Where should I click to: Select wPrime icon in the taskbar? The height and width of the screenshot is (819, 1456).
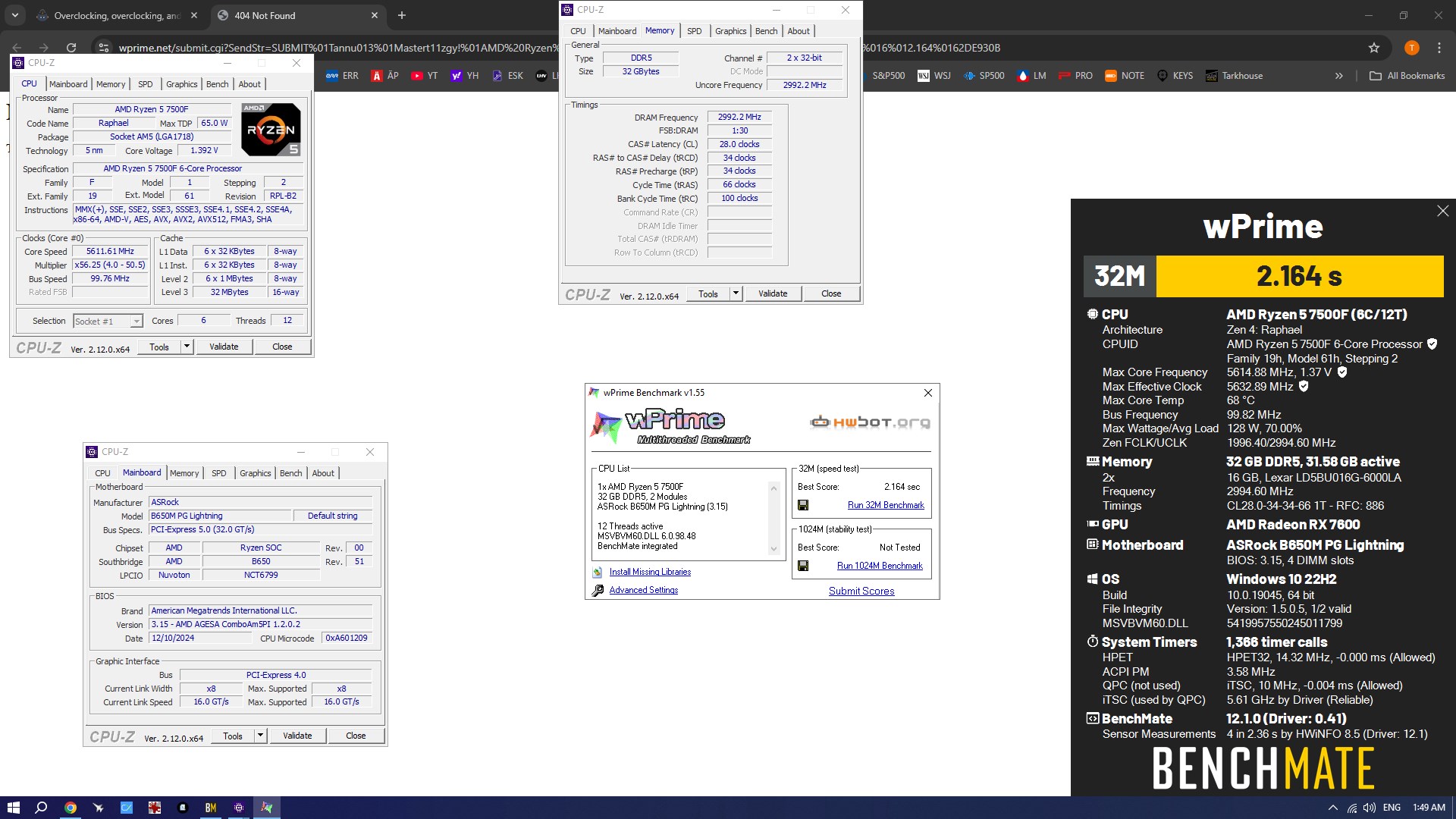pos(267,808)
